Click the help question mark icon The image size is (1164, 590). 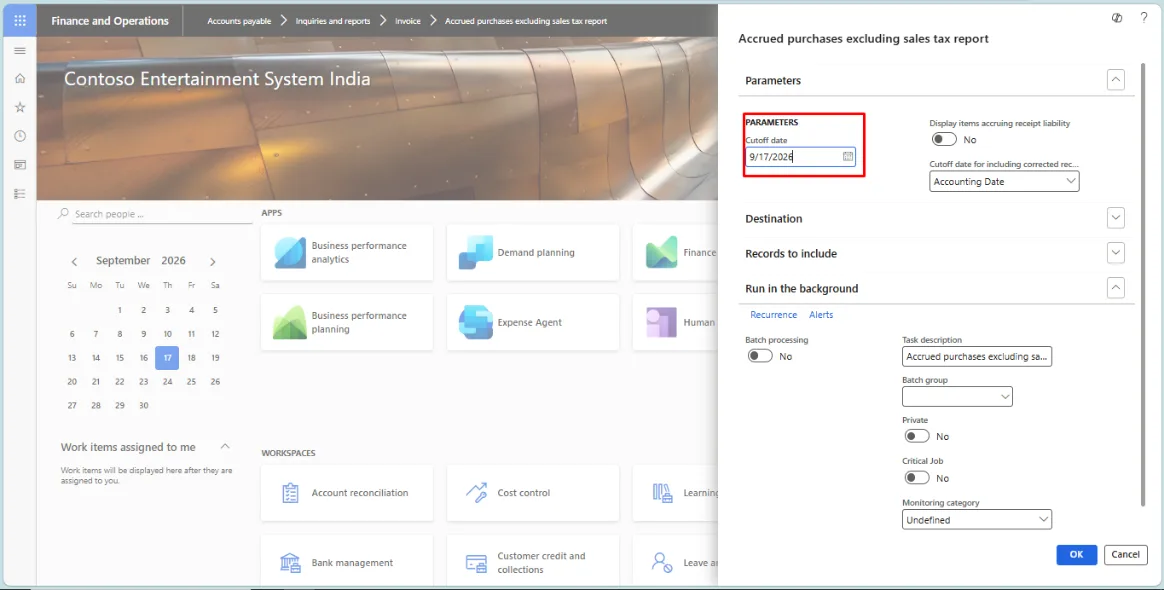coord(1143,18)
